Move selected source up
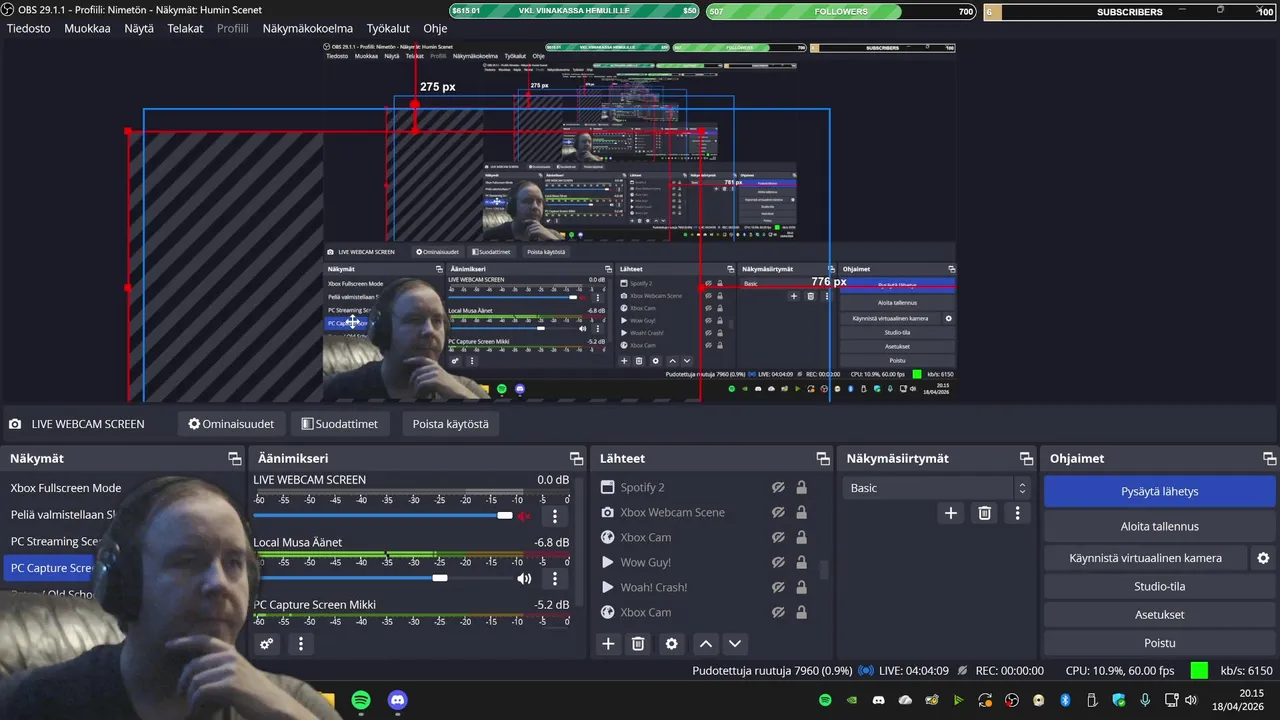 (x=706, y=644)
